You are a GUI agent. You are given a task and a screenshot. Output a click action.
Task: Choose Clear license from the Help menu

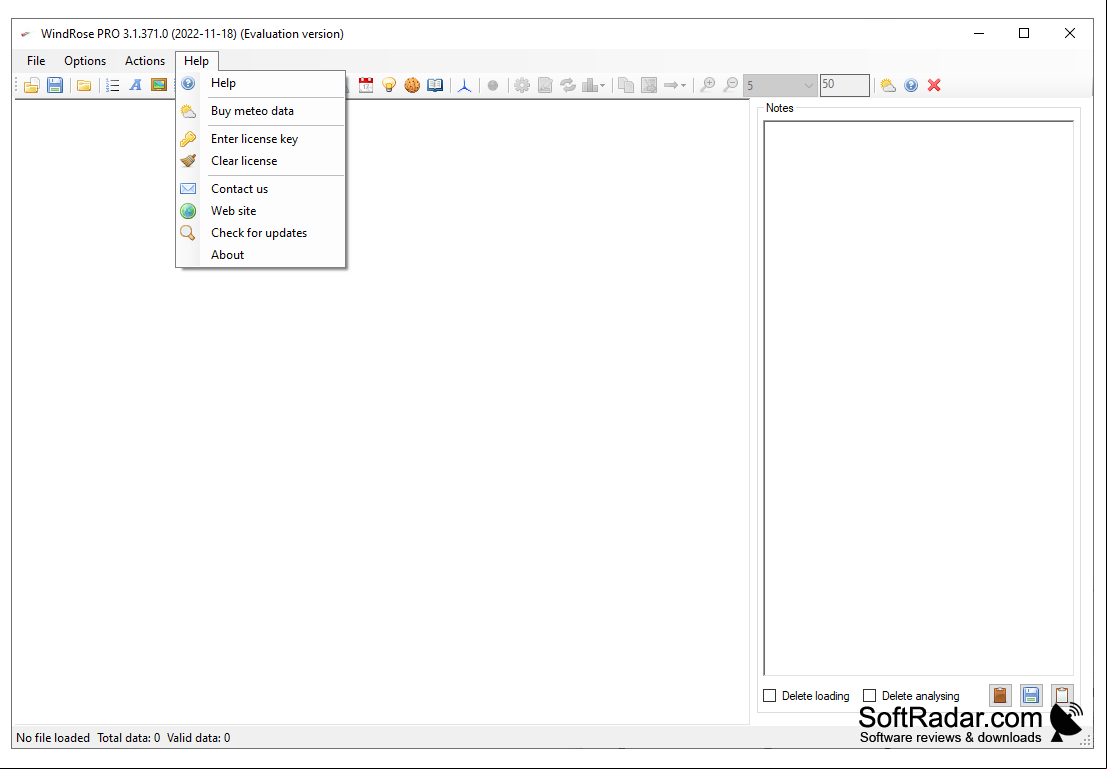(x=261, y=161)
